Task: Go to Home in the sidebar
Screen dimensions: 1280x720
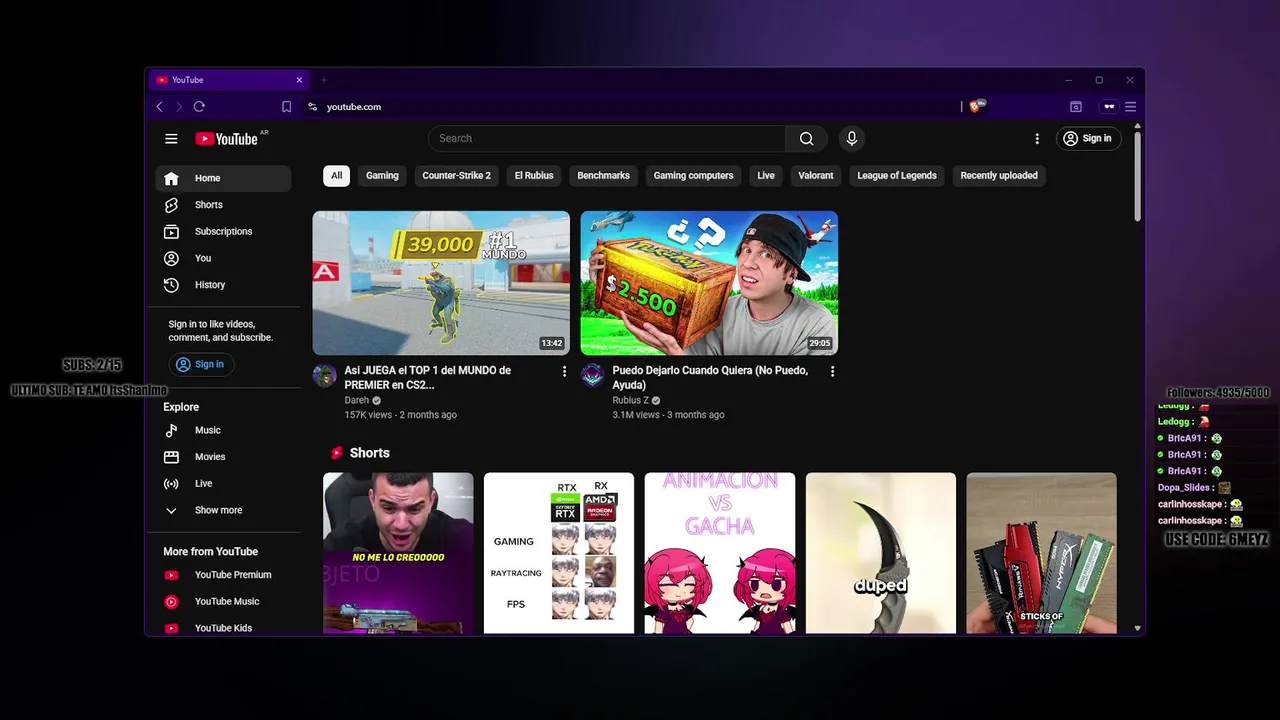Action: click(223, 178)
